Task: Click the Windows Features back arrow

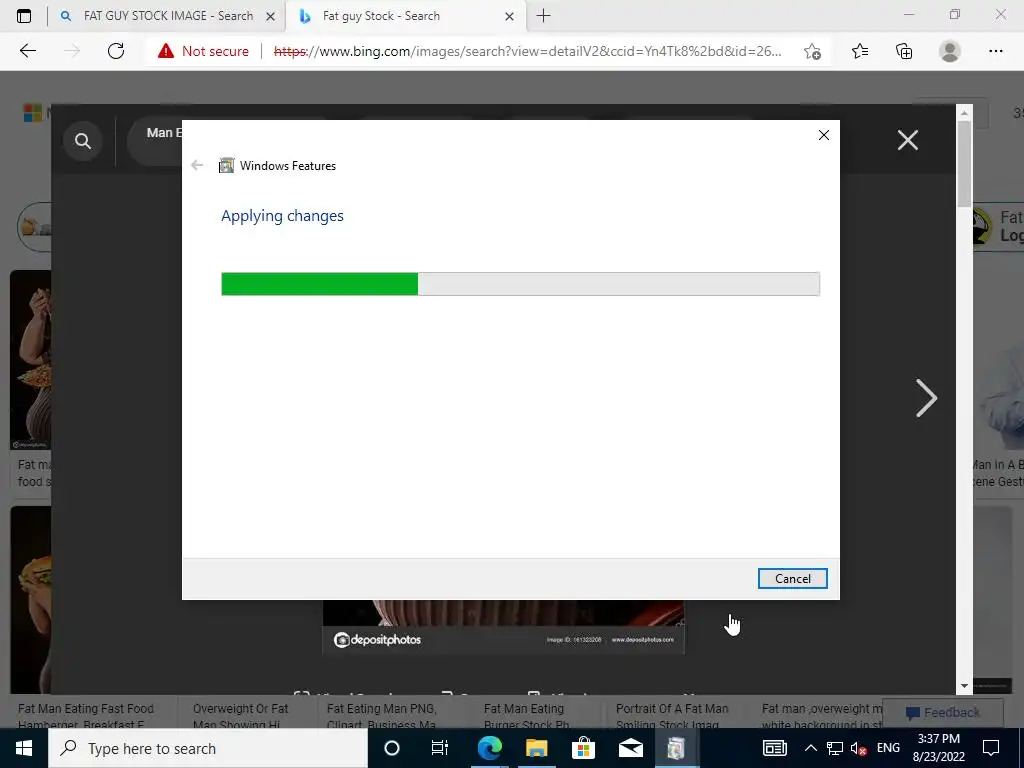Action: [x=197, y=165]
